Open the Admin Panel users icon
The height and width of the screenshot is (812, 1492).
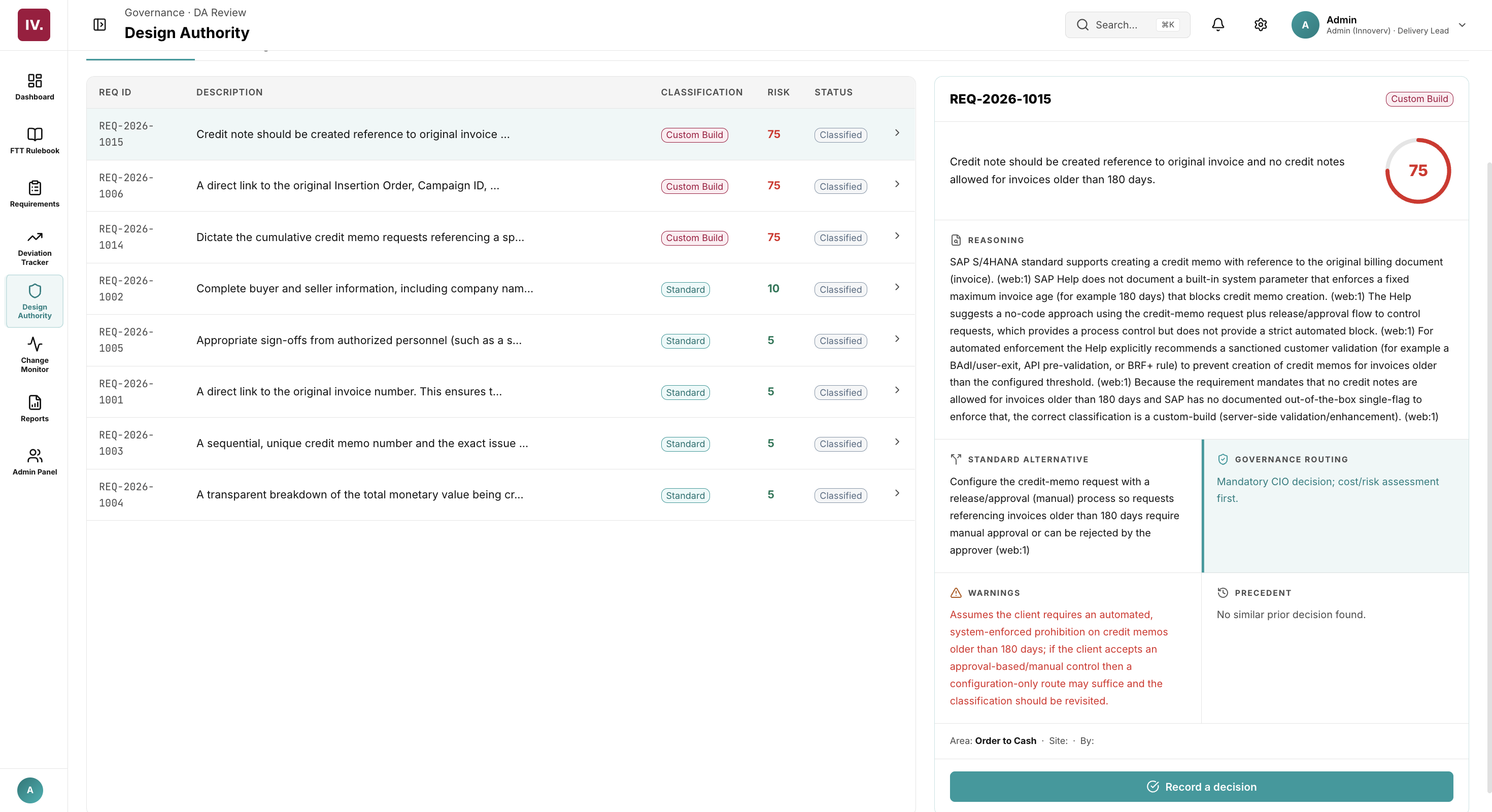(x=35, y=456)
